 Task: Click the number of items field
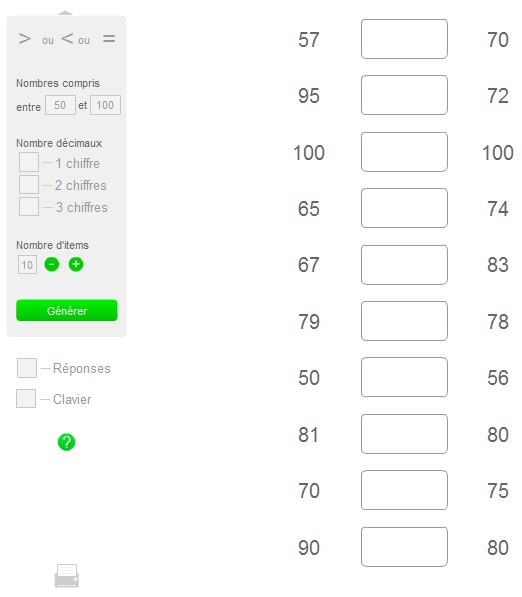(x=27, y=265)
